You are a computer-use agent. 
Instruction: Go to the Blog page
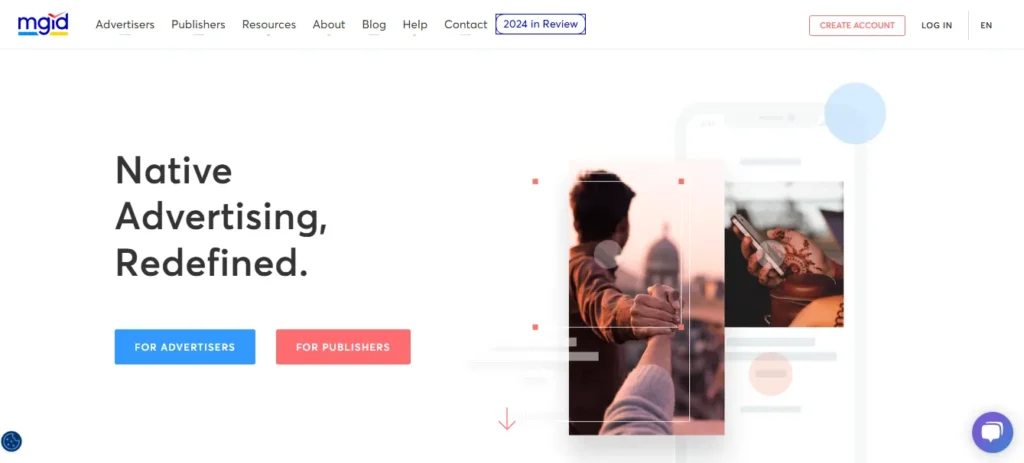click(374, 25)
